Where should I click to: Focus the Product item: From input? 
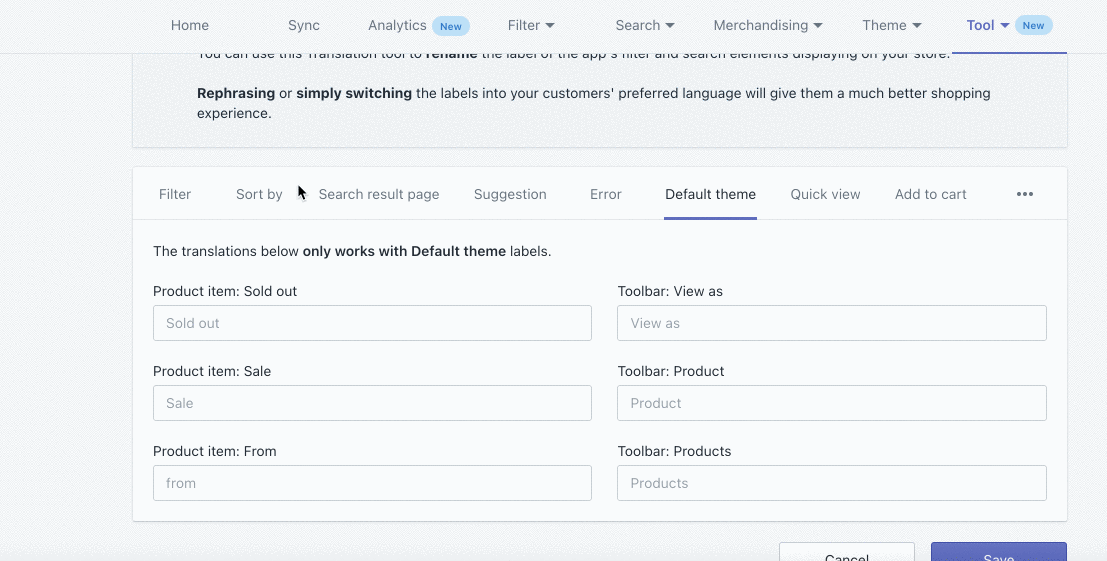pyautogui.click(x=372, y=483)
